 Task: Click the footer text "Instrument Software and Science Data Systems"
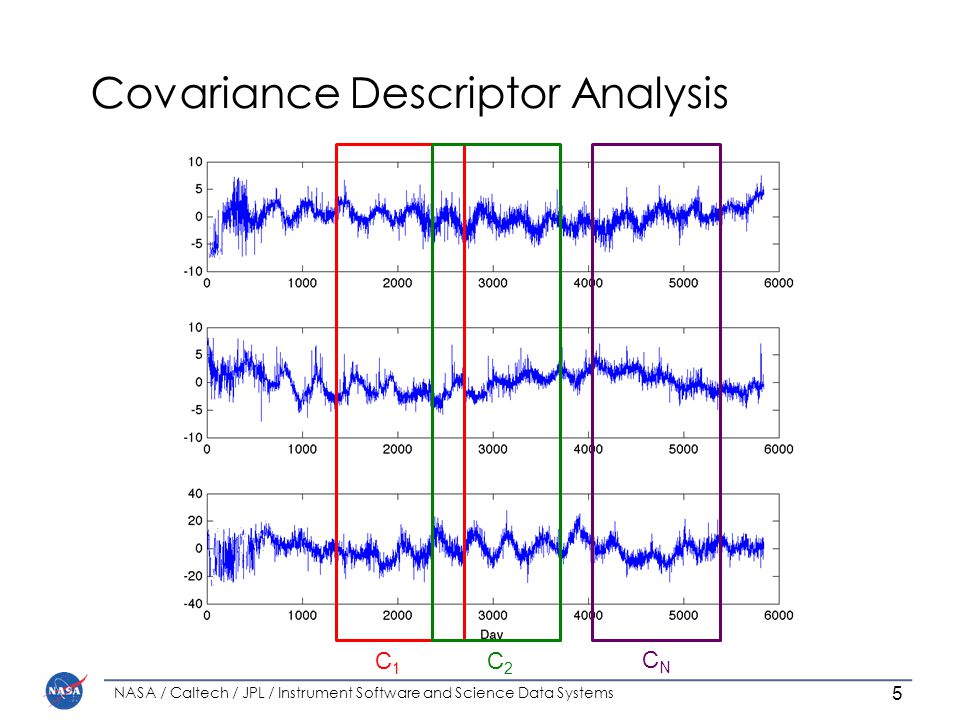tap(445, 693)
